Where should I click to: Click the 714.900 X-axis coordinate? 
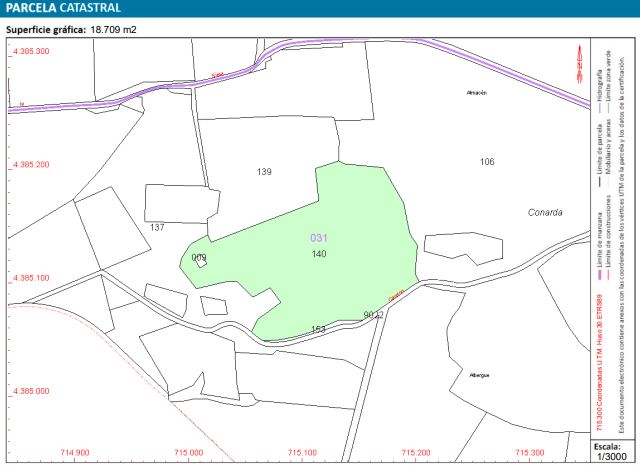tap(76, 452)
